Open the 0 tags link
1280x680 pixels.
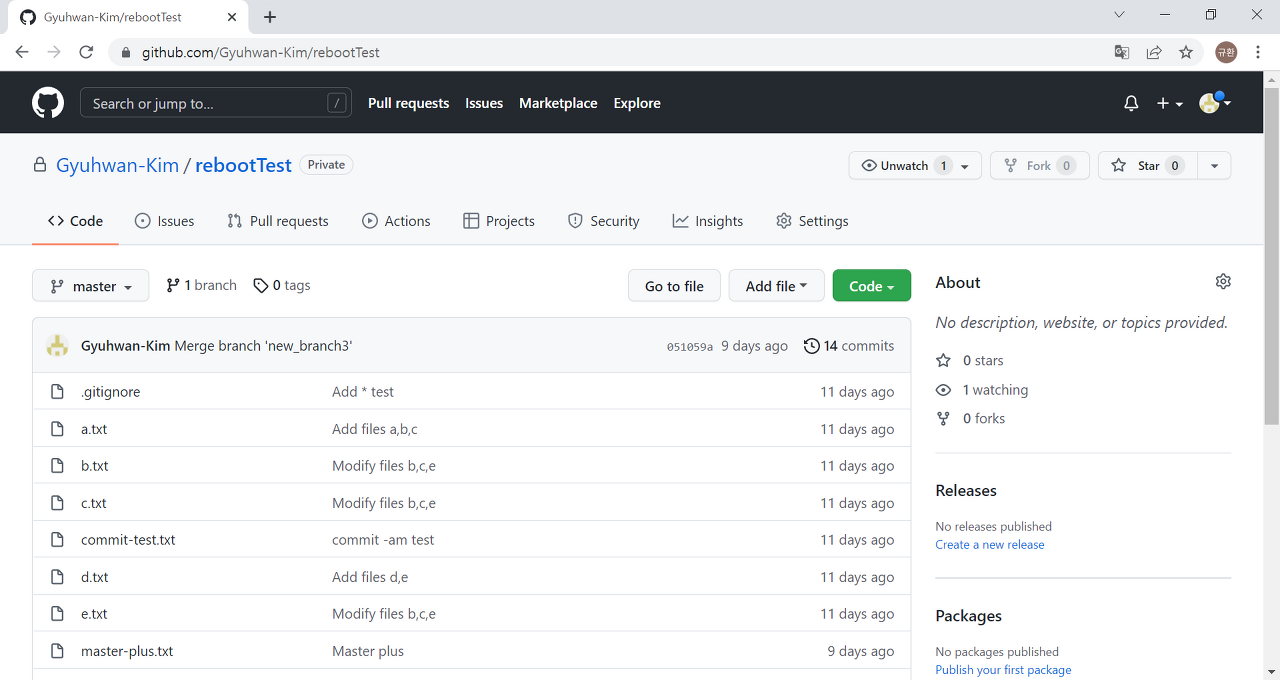(x=282, y=285)
